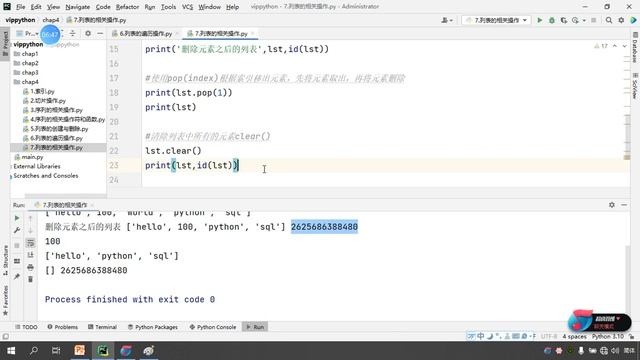Open main.py in Project tree
This screenshot has height=360, width=640.
click(x=32, y=157)
